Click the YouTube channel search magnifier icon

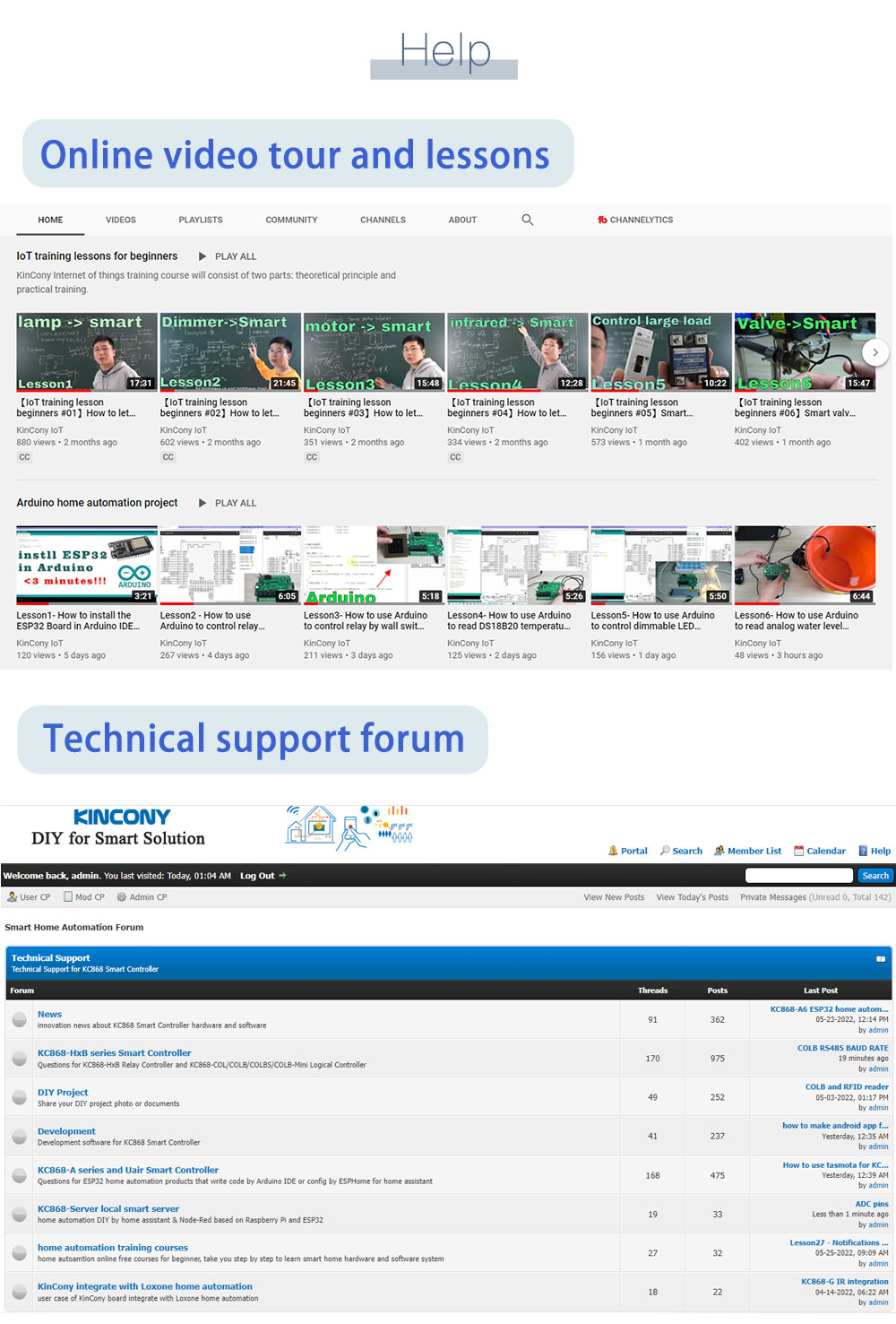[527, 220]
